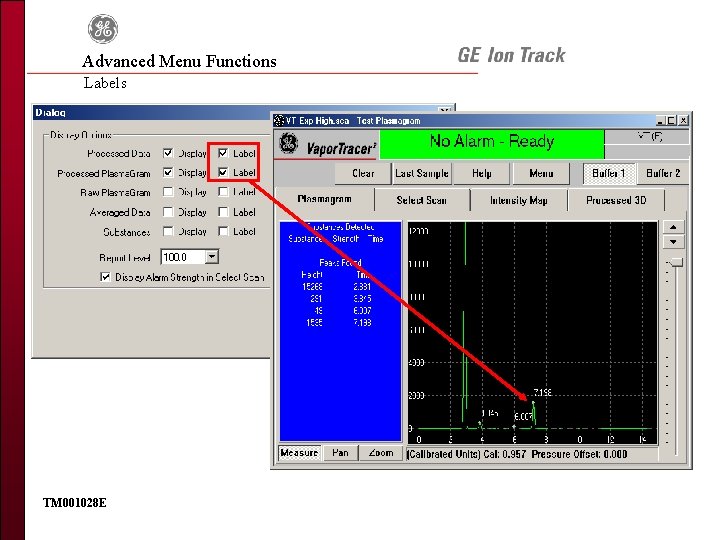Viewport: 720px width, 540px height.
Task: Click the Report Level 100.0 field
Action: pyautogui.click(x=183, y=257)
